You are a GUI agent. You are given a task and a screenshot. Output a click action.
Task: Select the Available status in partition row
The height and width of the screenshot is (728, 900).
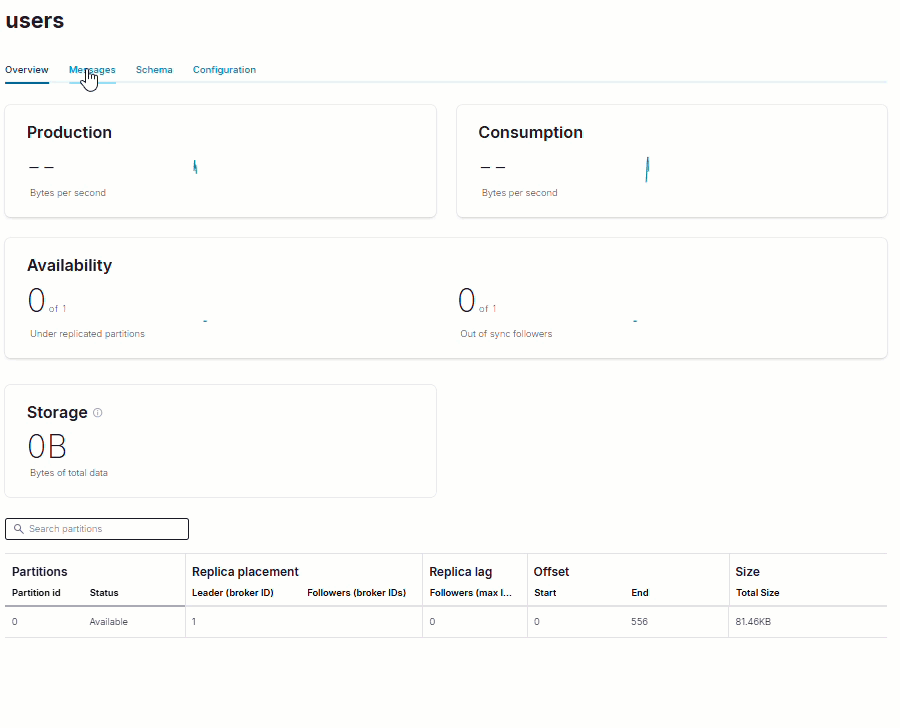pyautogui.click(x=108, y=622)
